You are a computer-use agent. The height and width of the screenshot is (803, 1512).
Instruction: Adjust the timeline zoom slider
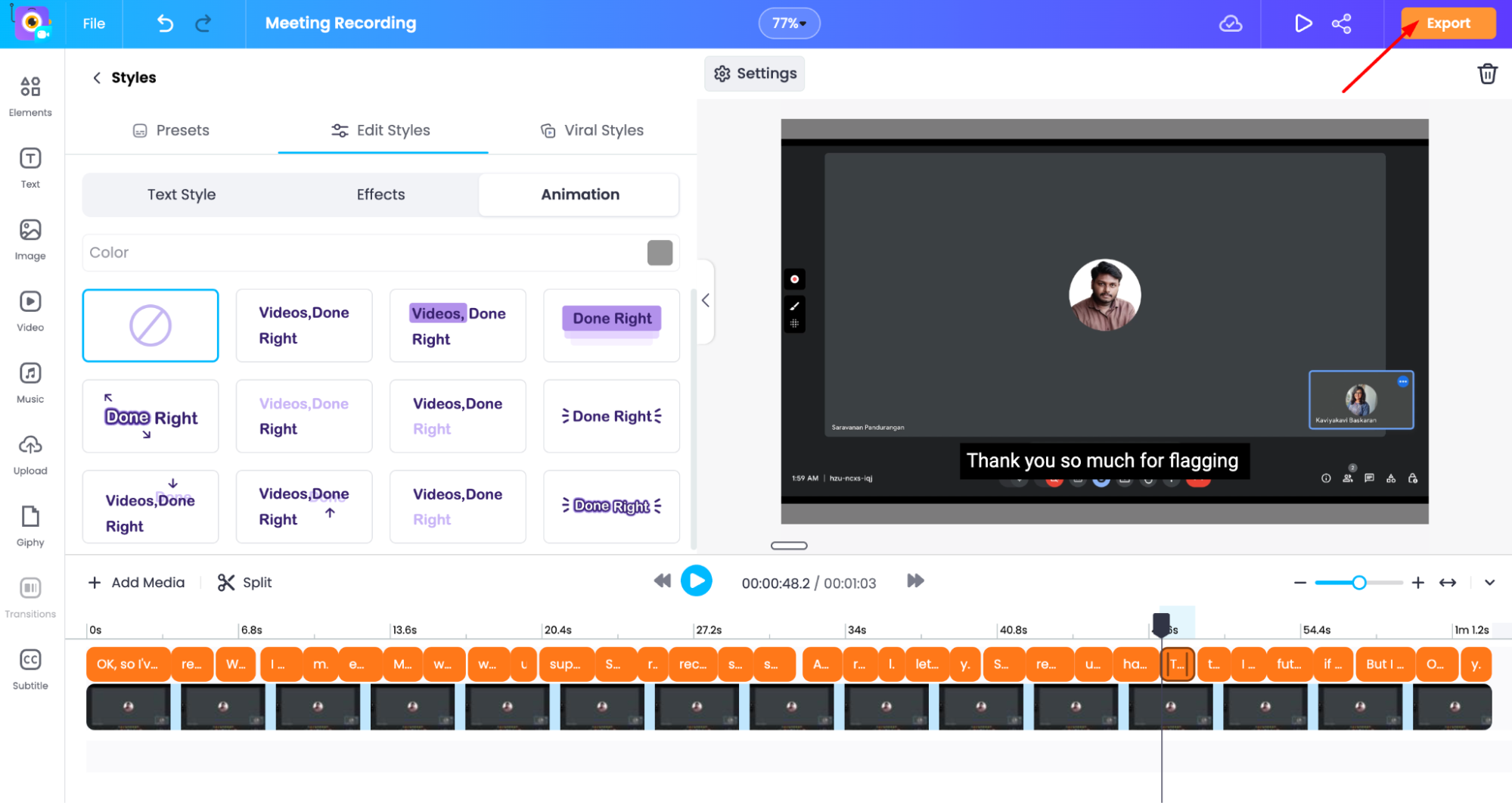tap(1359, 582)
